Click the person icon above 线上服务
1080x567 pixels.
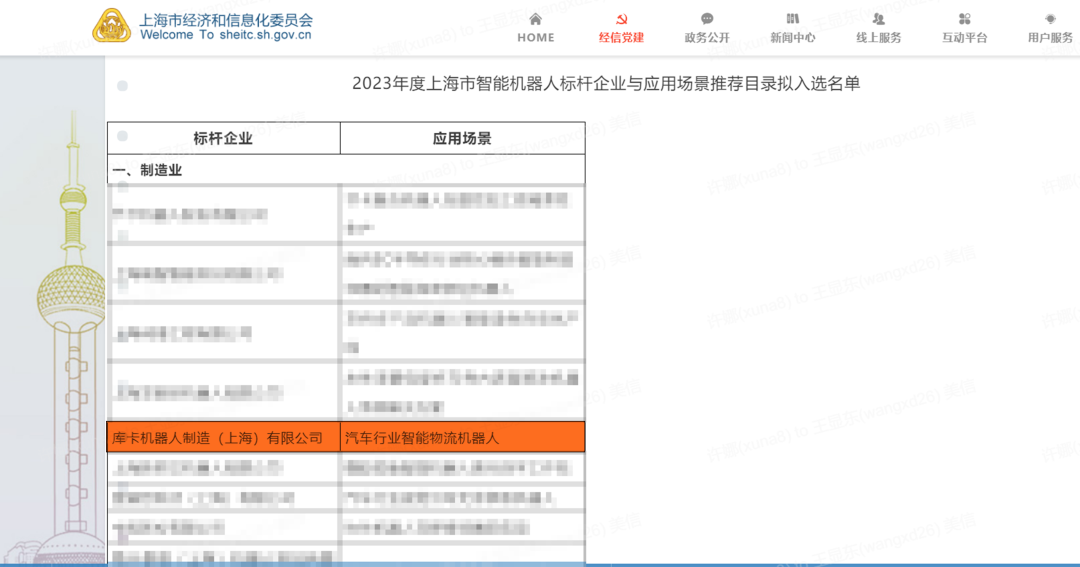(x=878, y=19)
